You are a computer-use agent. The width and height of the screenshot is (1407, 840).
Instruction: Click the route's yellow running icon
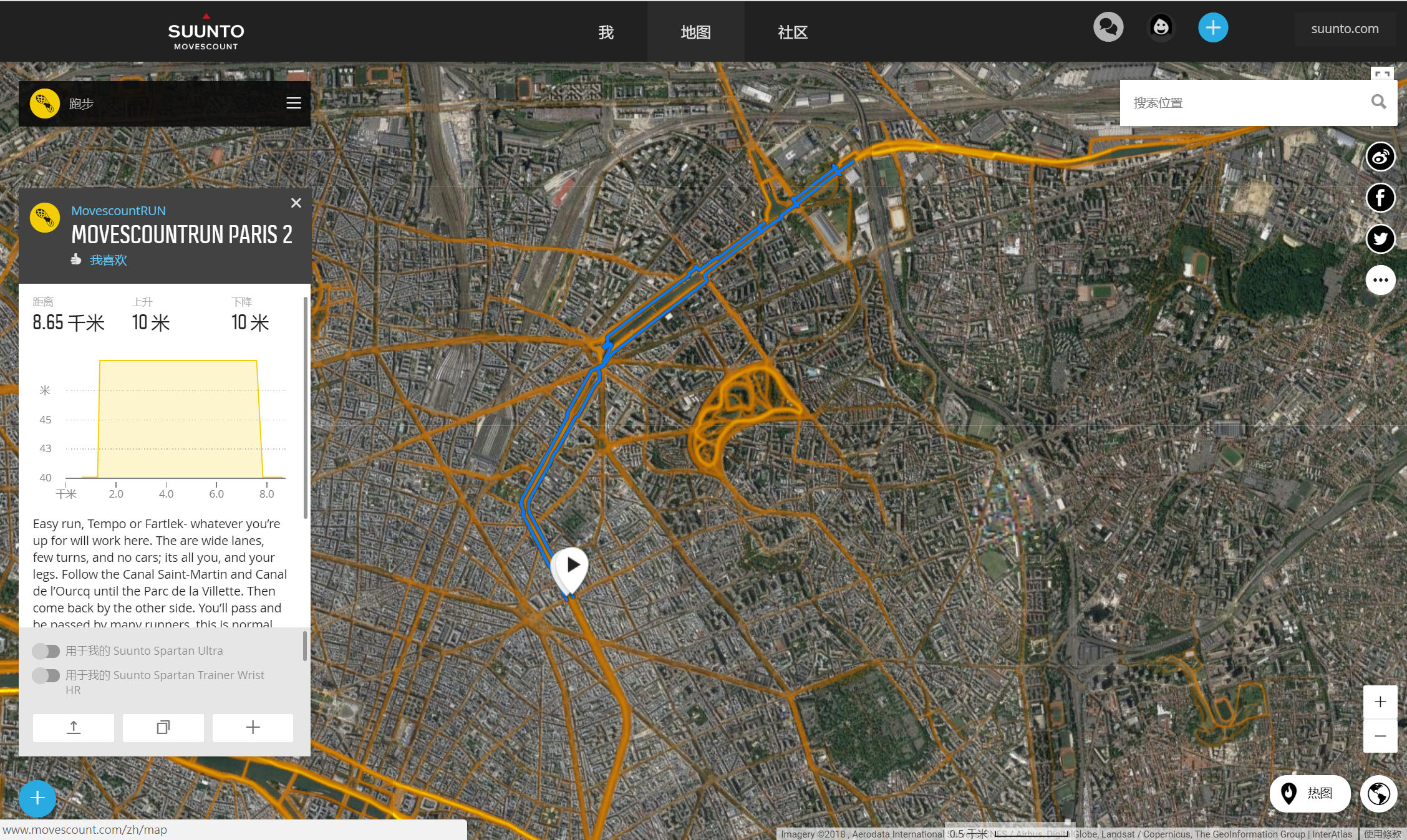[x=45, y=218]
